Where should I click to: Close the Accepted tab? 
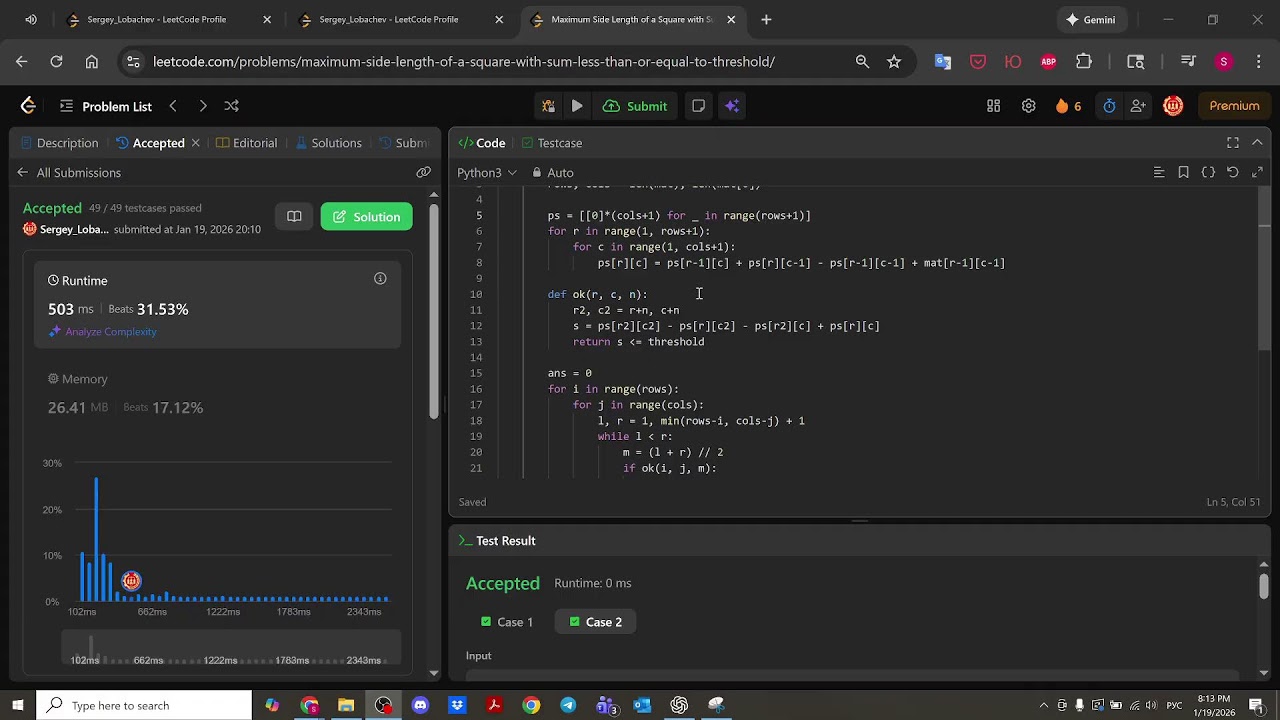pyautogui.click(x=196, y=143)
